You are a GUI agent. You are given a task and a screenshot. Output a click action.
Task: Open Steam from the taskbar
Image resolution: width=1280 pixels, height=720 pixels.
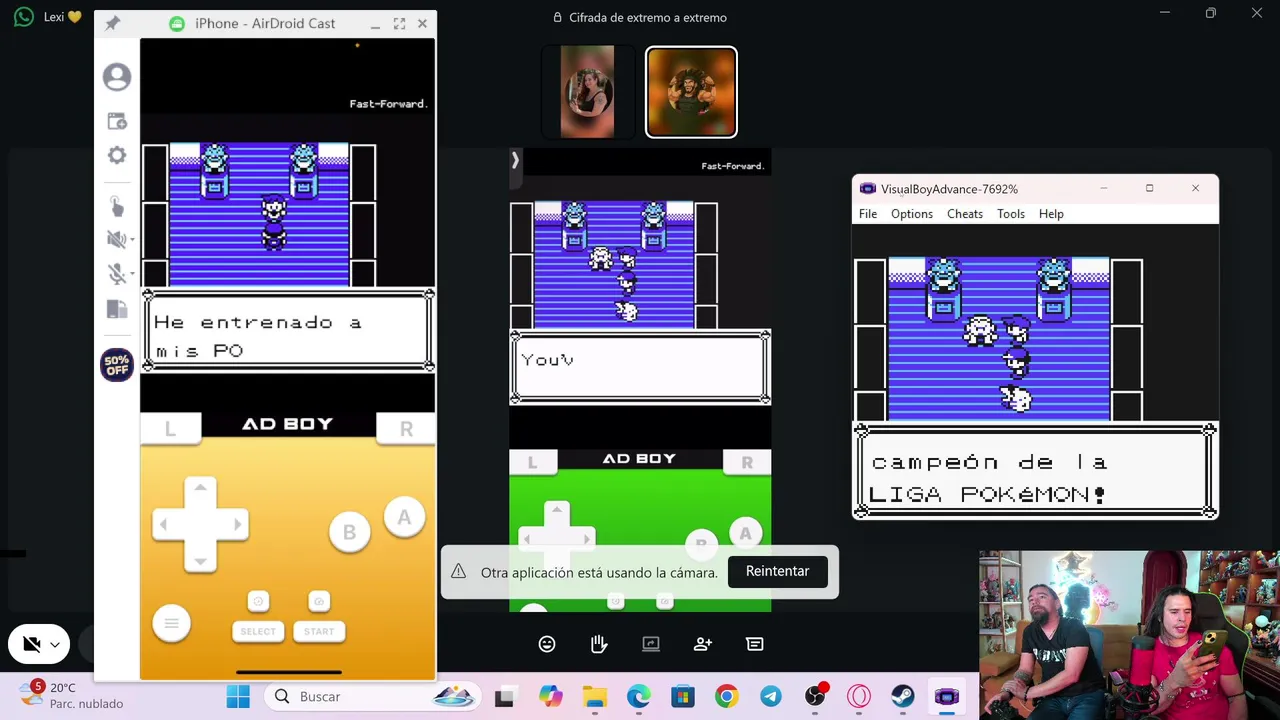pos(903,697)
